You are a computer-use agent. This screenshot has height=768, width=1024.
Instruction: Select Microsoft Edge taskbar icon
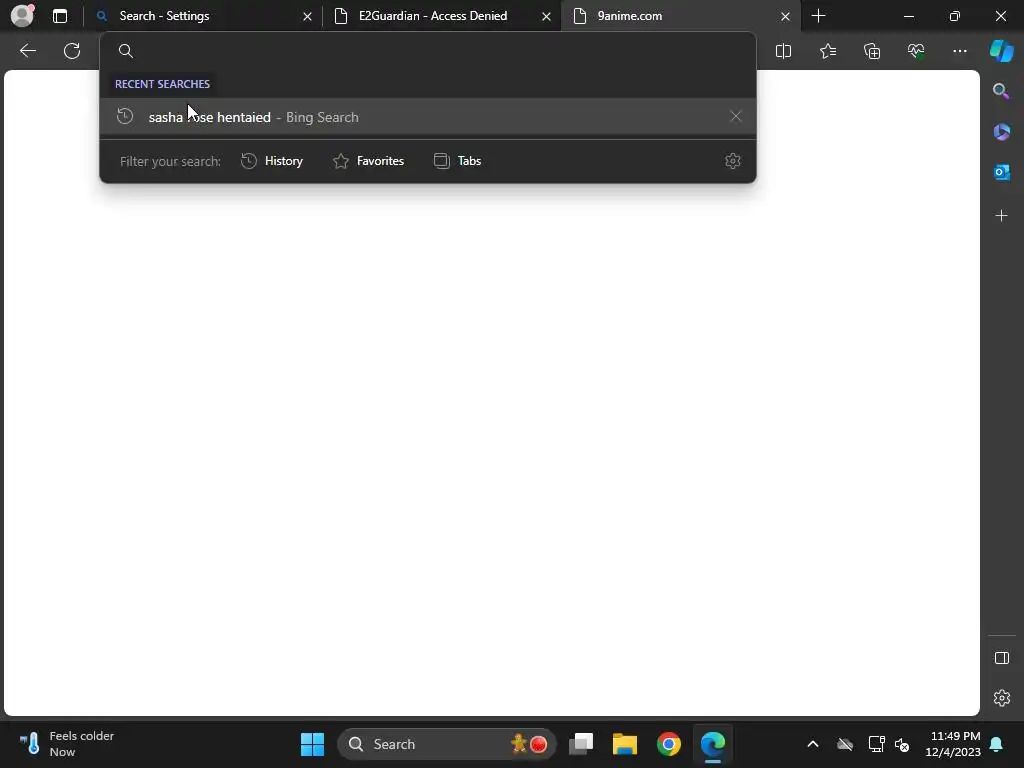click(x=712, y=744)
